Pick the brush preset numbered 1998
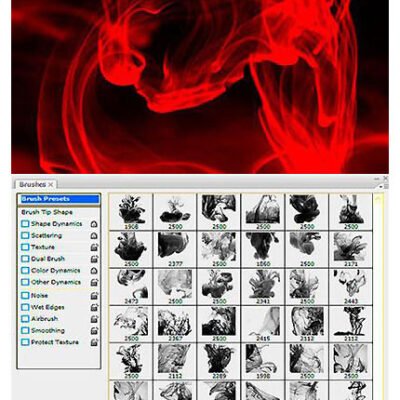The image size is (400, 400). click(263, 362)
